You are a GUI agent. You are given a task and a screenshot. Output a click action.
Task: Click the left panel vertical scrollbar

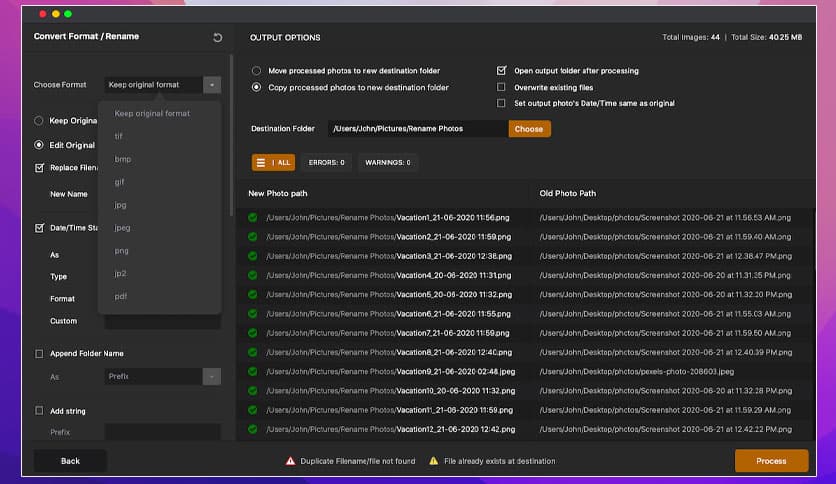coord(231,135)
